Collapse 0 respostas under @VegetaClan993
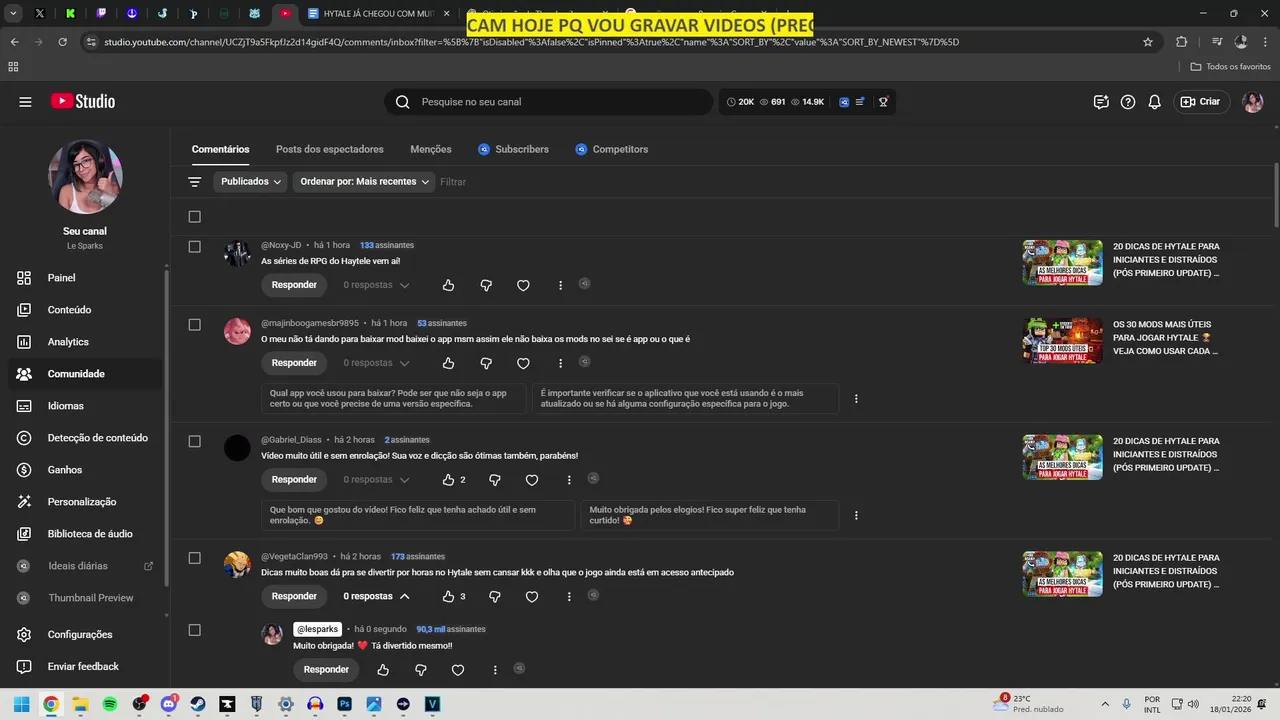 point(376,597)
